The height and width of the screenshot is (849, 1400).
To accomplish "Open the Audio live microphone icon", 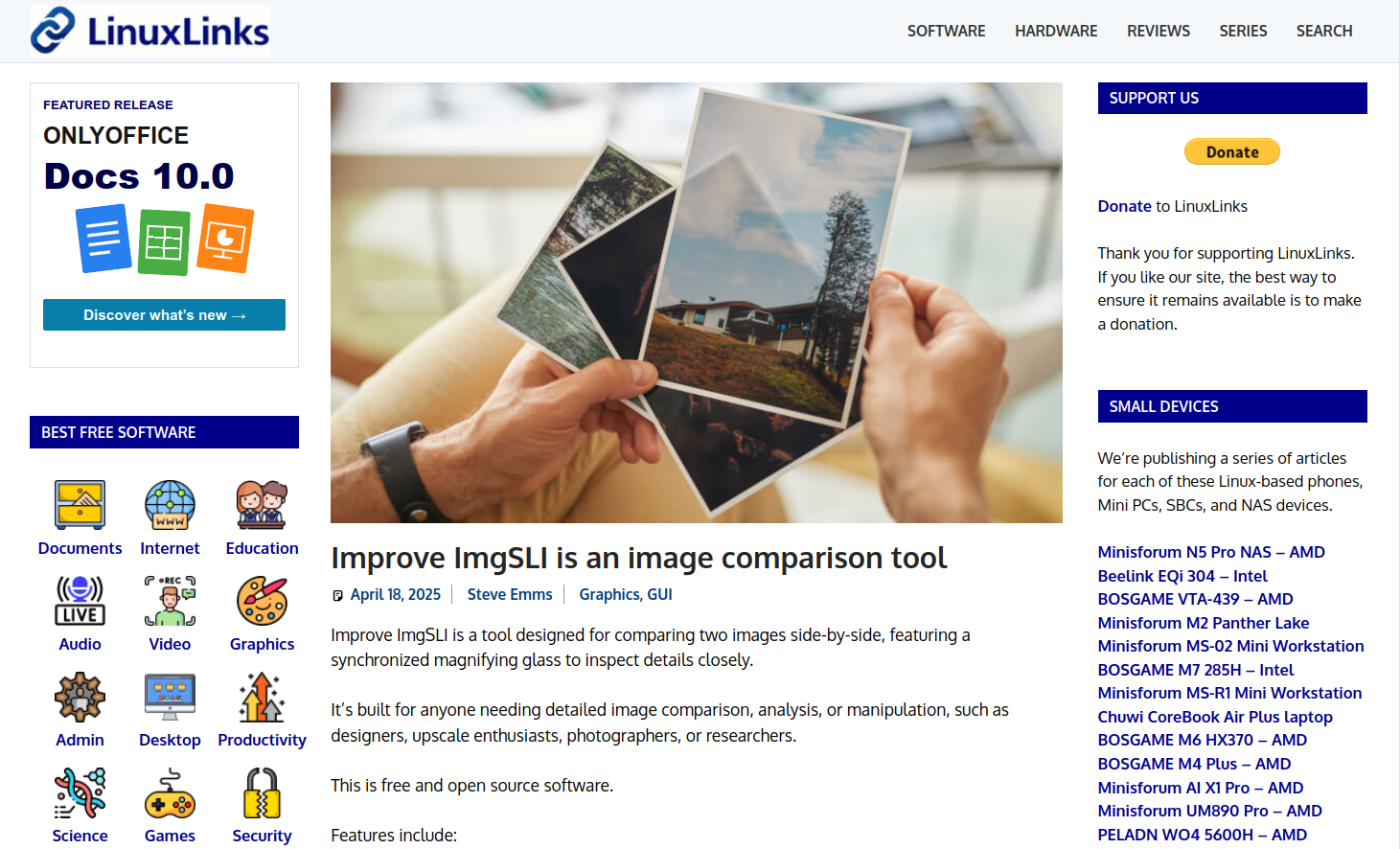I will (x=80, y=601).
